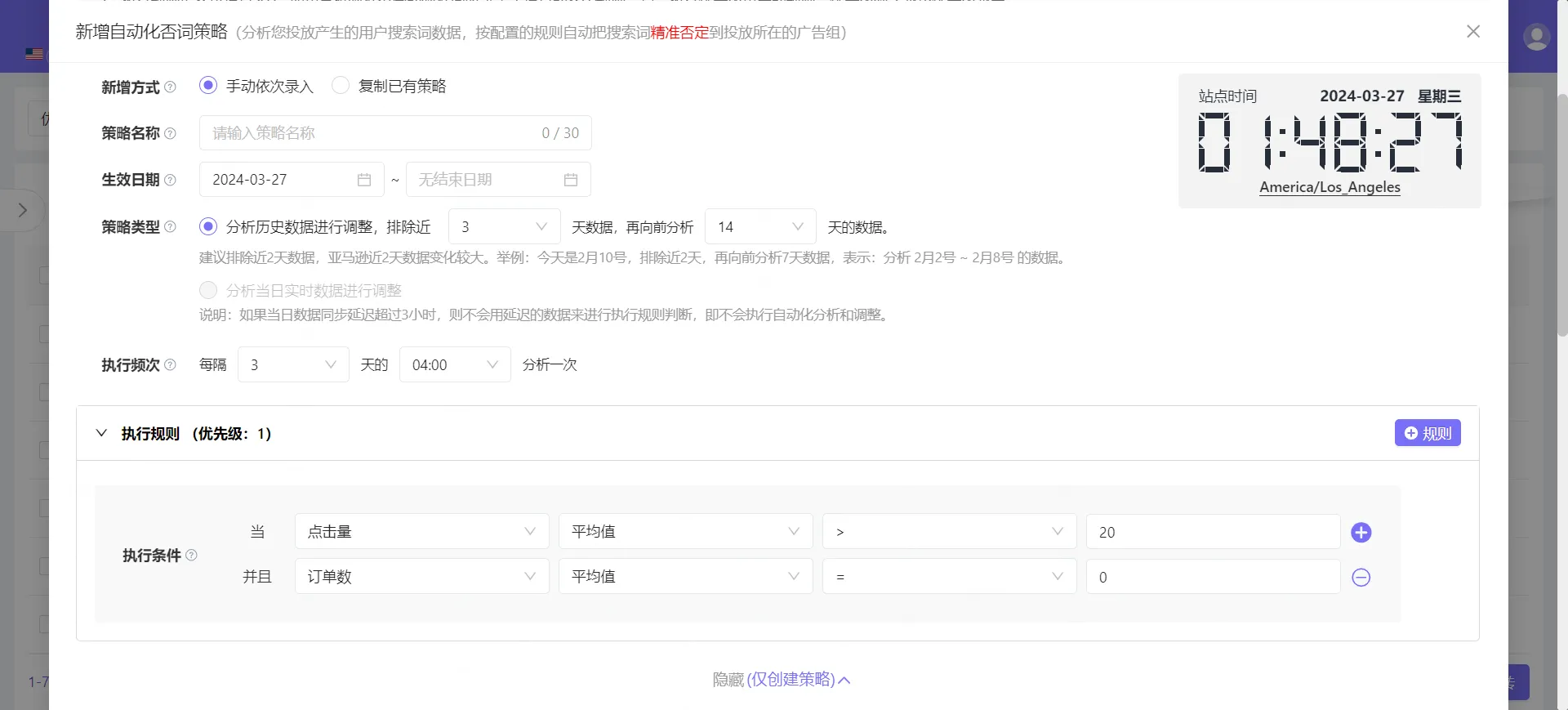Viewport: 1568px width, 710px height.
Task: Click the 规则 add rule button
Action: (1428, 433)
